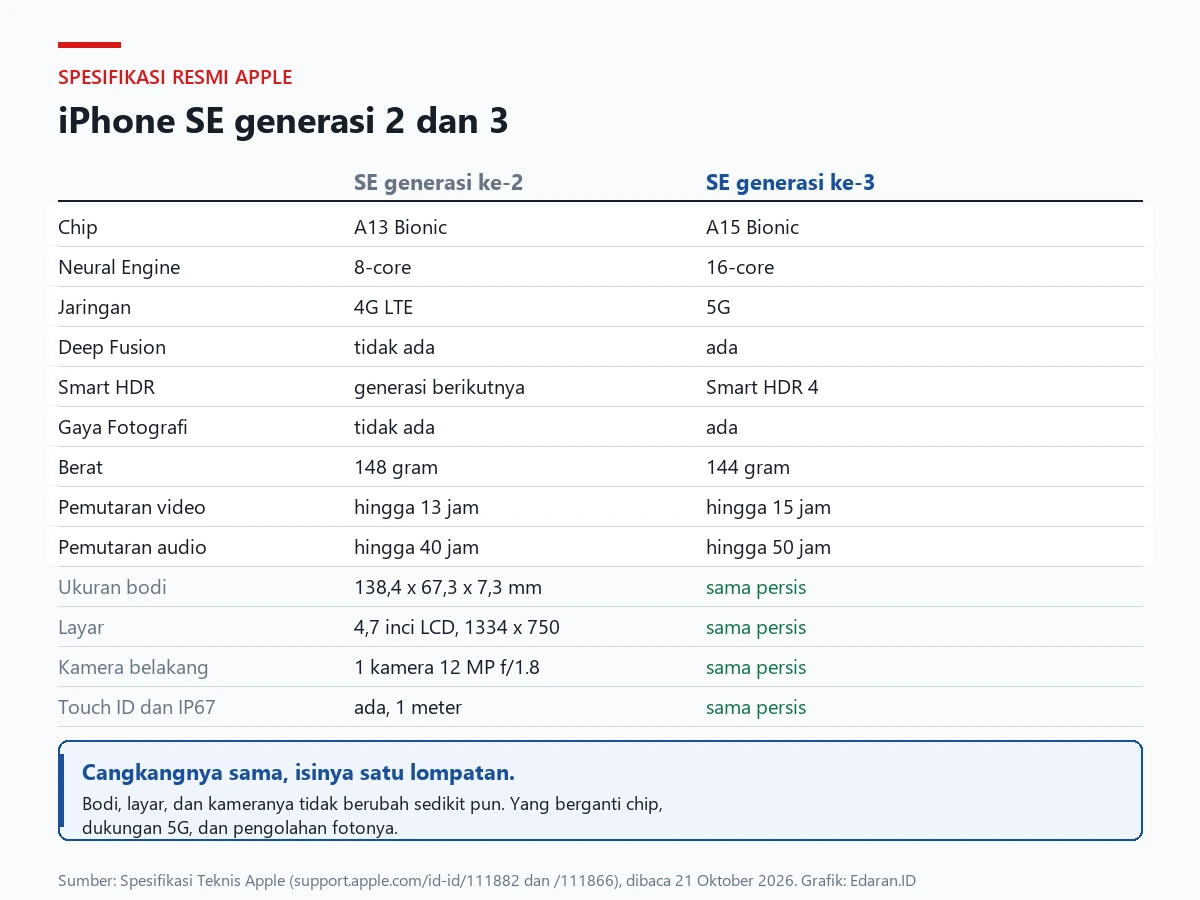Click the "8-core" value

click(x=382, y=267)
